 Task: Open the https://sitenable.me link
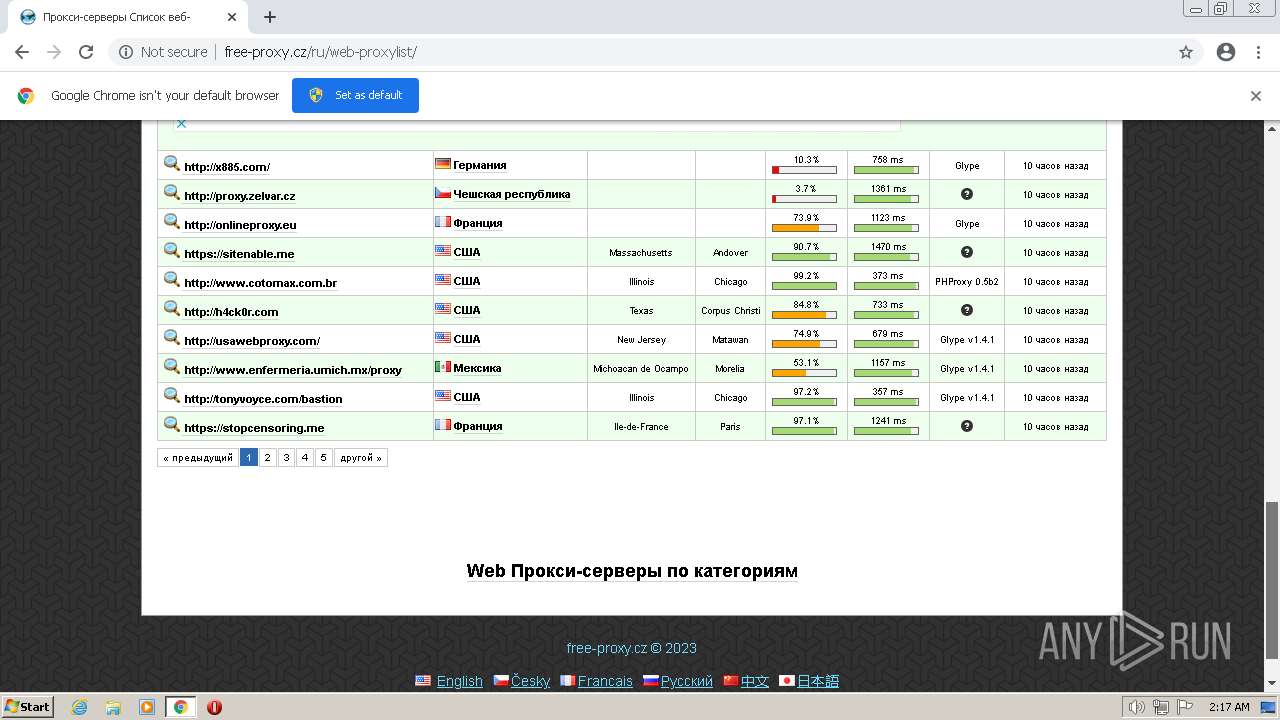(239, 254)
